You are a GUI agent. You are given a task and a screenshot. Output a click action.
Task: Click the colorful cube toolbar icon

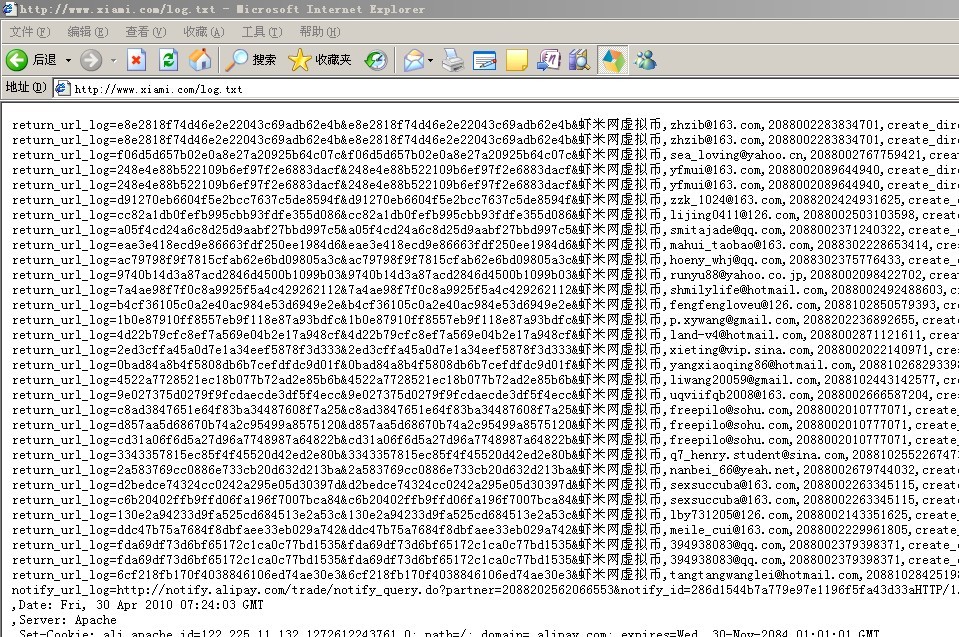[x=613, y=60]
